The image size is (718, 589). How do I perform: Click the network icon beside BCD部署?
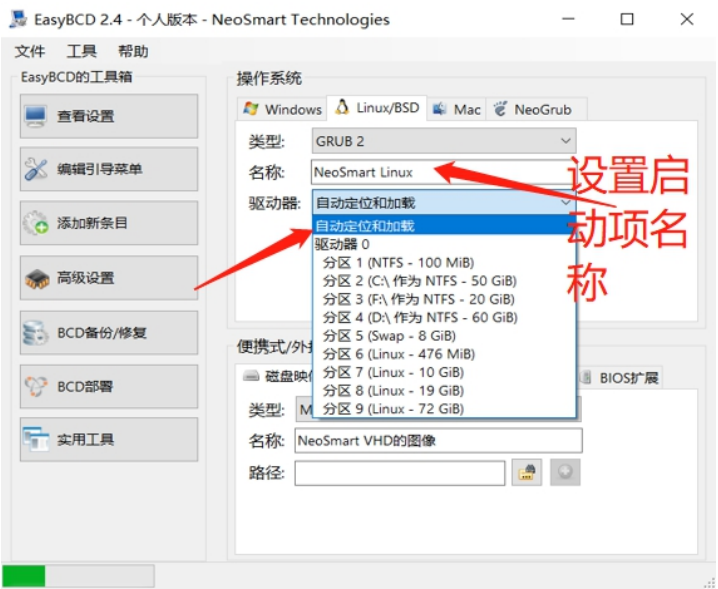pos(36,386)
